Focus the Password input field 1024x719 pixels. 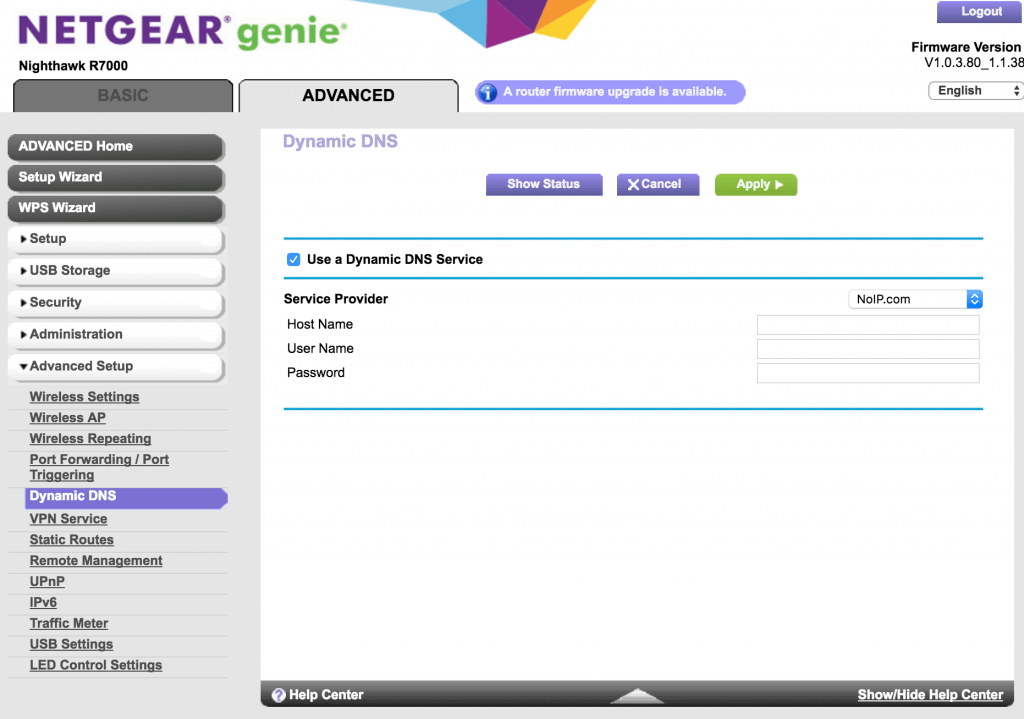click(x=867, y=373)
